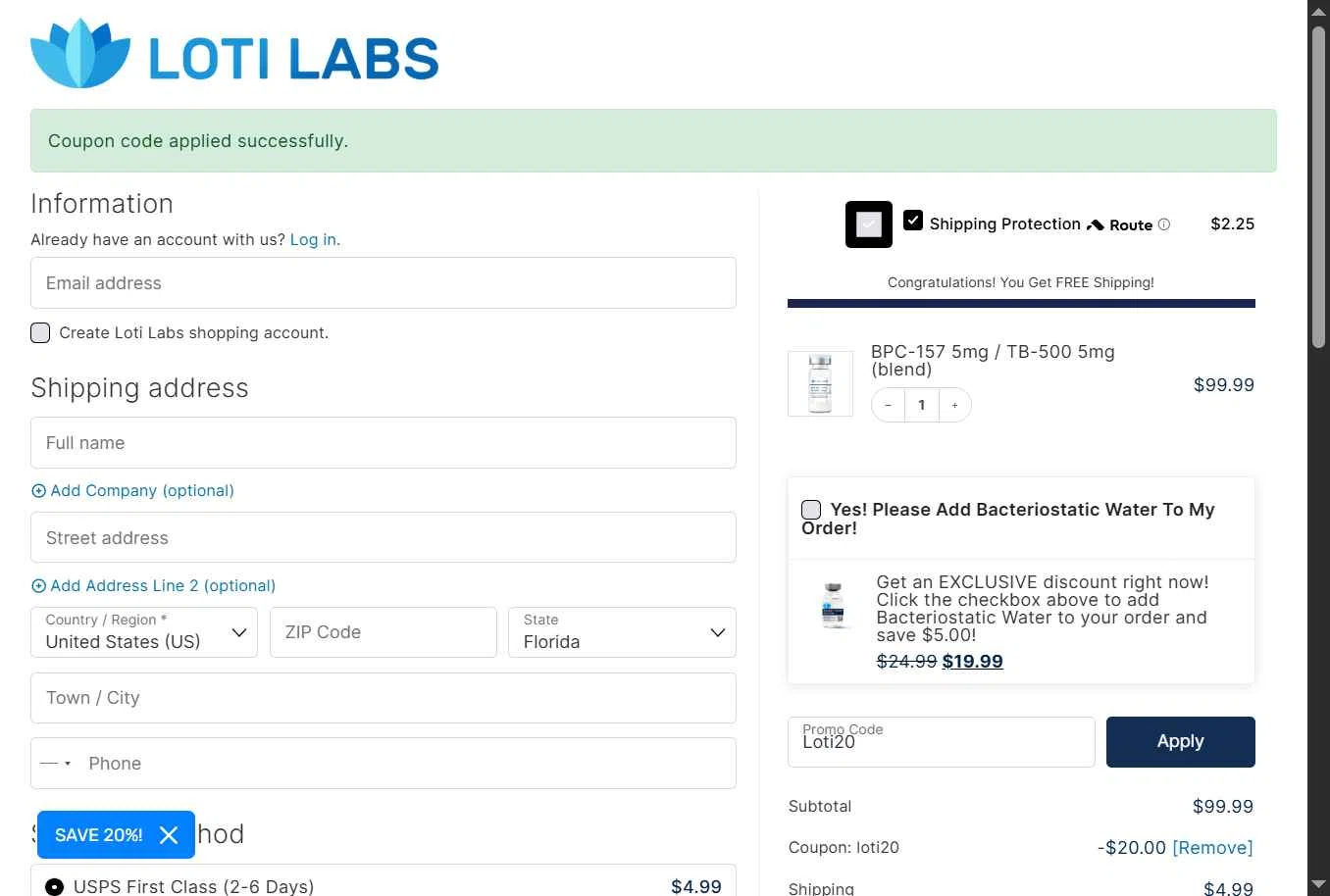Focus the Full name field
1330x896 pixels.
click(384, 443)
